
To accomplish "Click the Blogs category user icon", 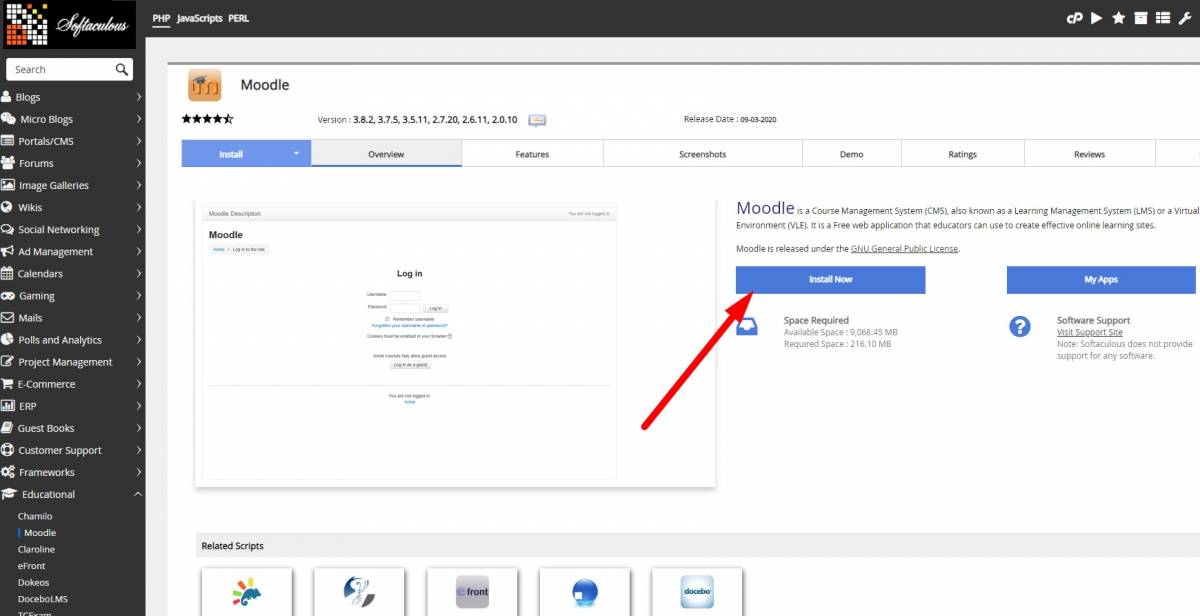I will [7, 97].
